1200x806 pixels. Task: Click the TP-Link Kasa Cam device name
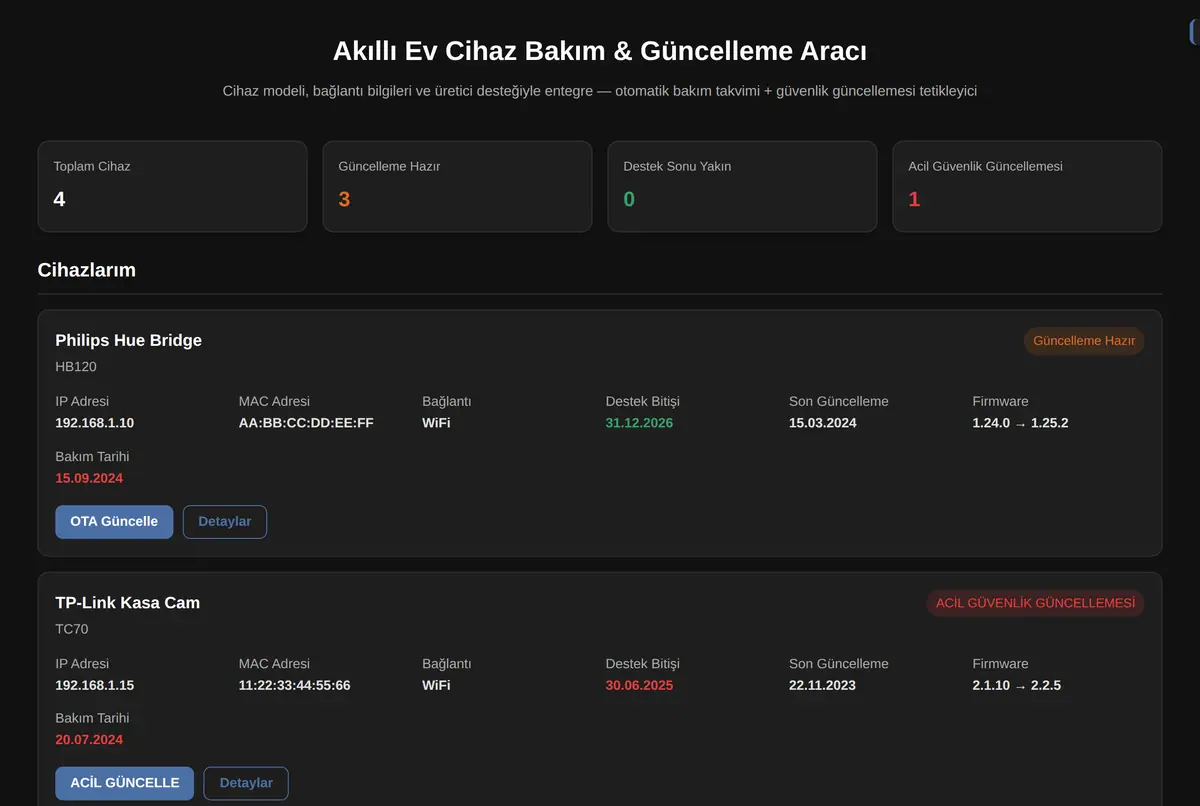pos(128,602)
